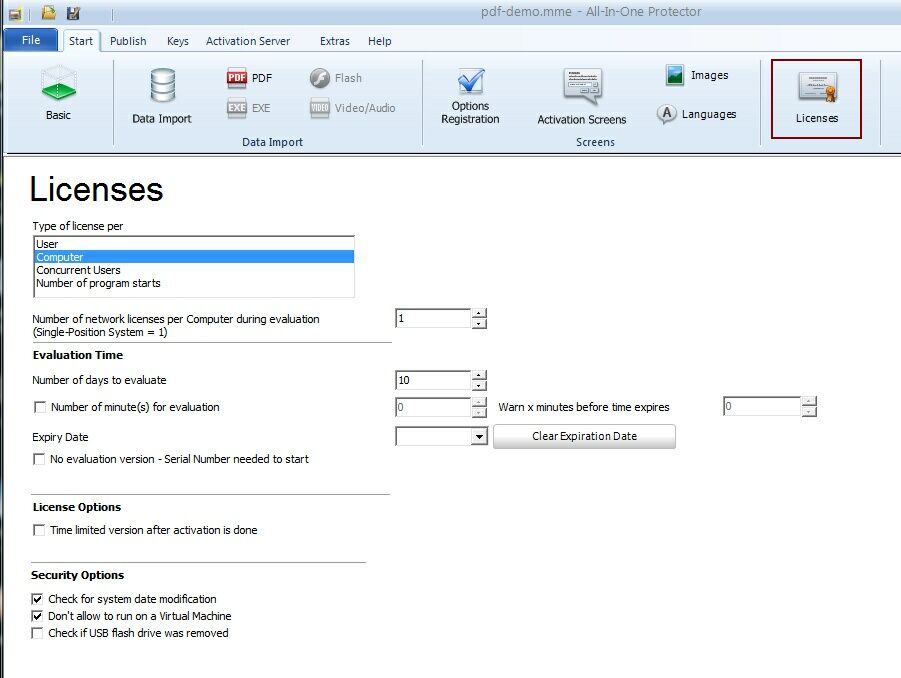Enable Number of minute(s) for evaluation checkbox
The height and width of the screenshot is (678, 901).
click(x=40, y=407)
